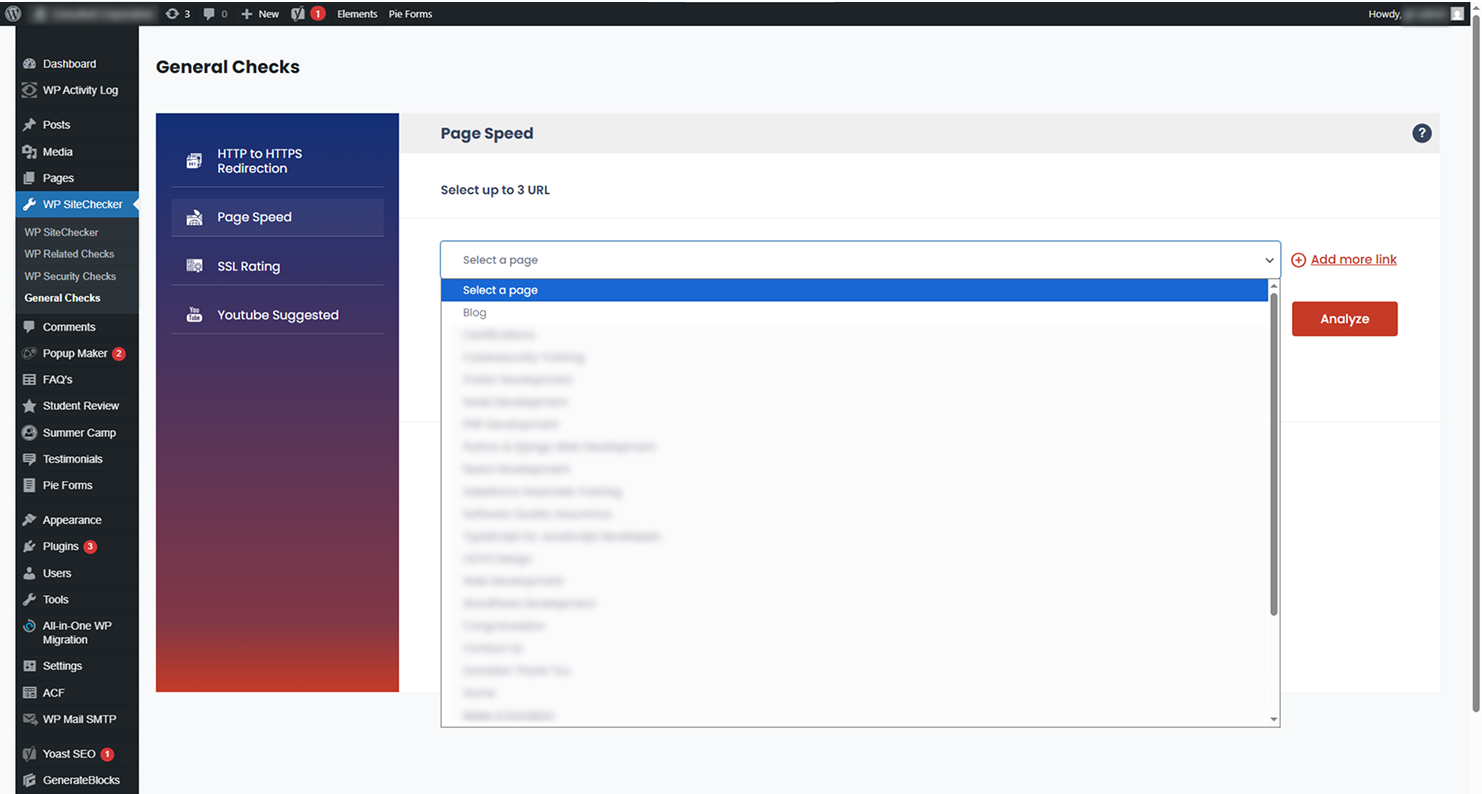Open the Plugins menu
Image resolution: width=1482 pixels, height=794 pixels.
pyautogui.click(x=60, y=546)
